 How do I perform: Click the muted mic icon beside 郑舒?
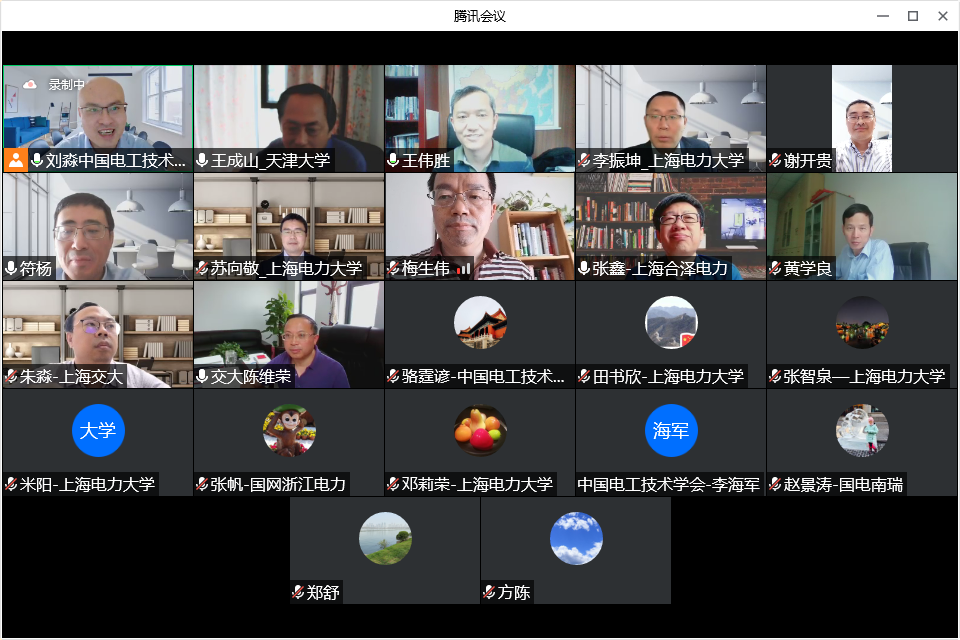(298, 592)
